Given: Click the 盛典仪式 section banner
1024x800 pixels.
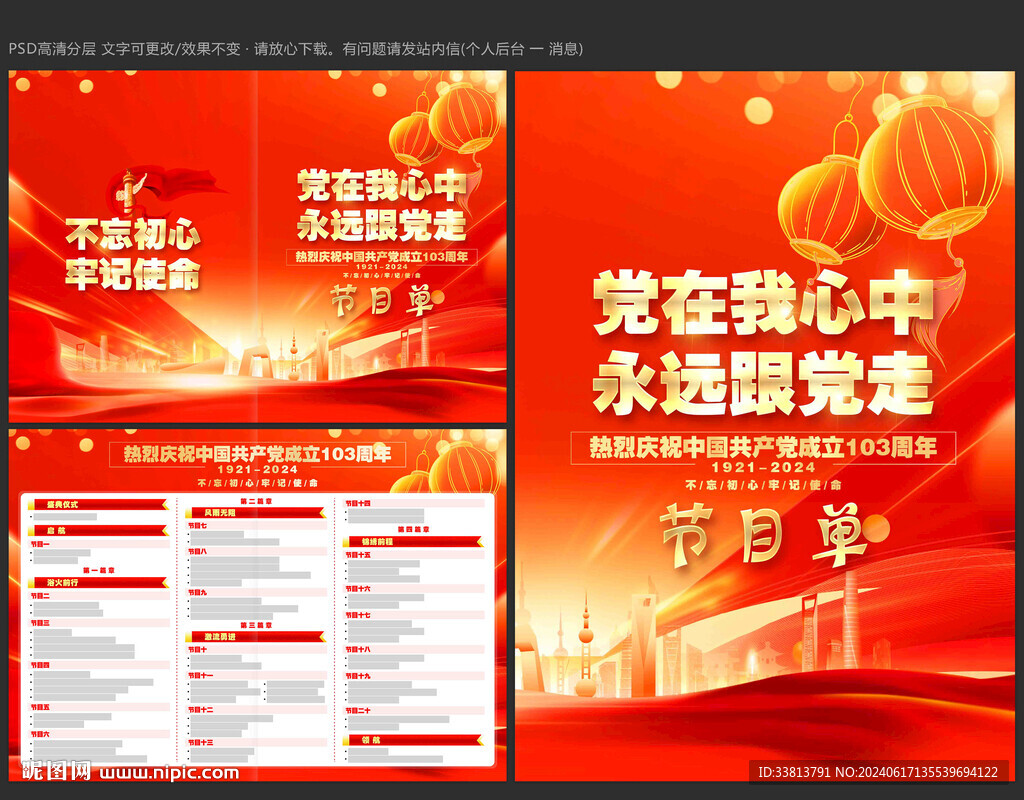Looking at the screenshot, I should (99, 505).
